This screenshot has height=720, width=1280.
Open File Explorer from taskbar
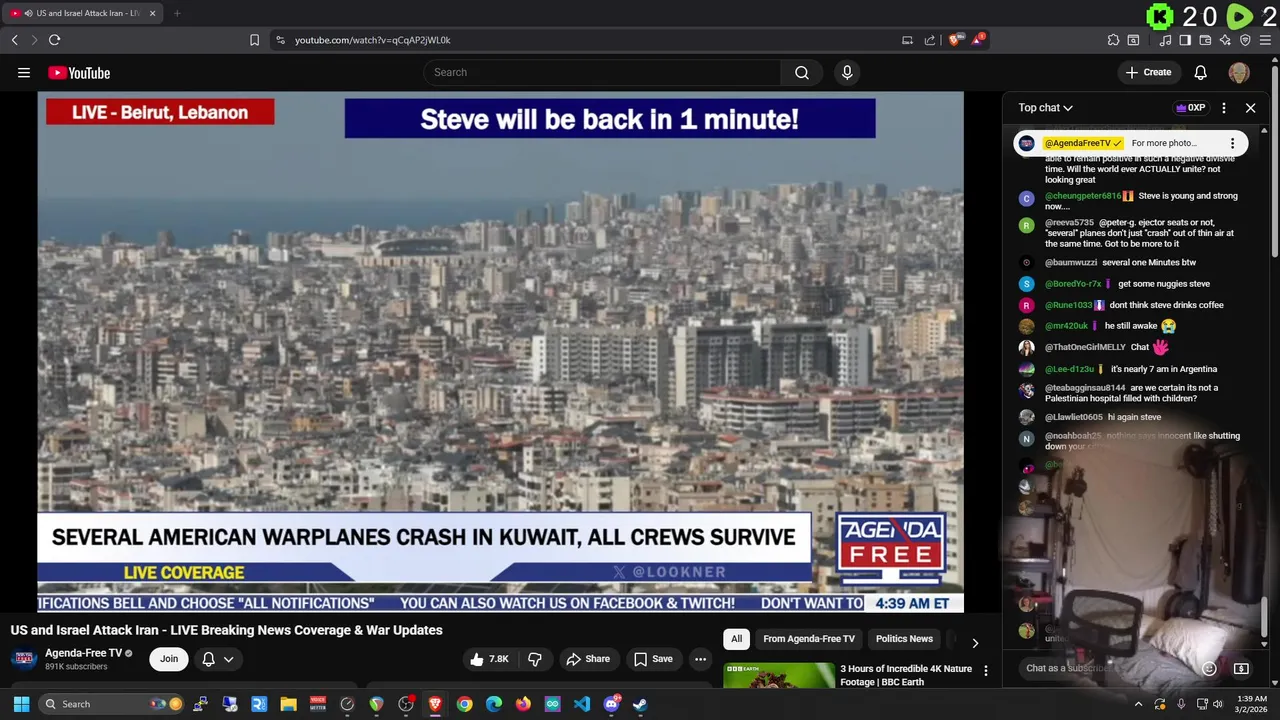pyautogui.click(x=288, y=704)
